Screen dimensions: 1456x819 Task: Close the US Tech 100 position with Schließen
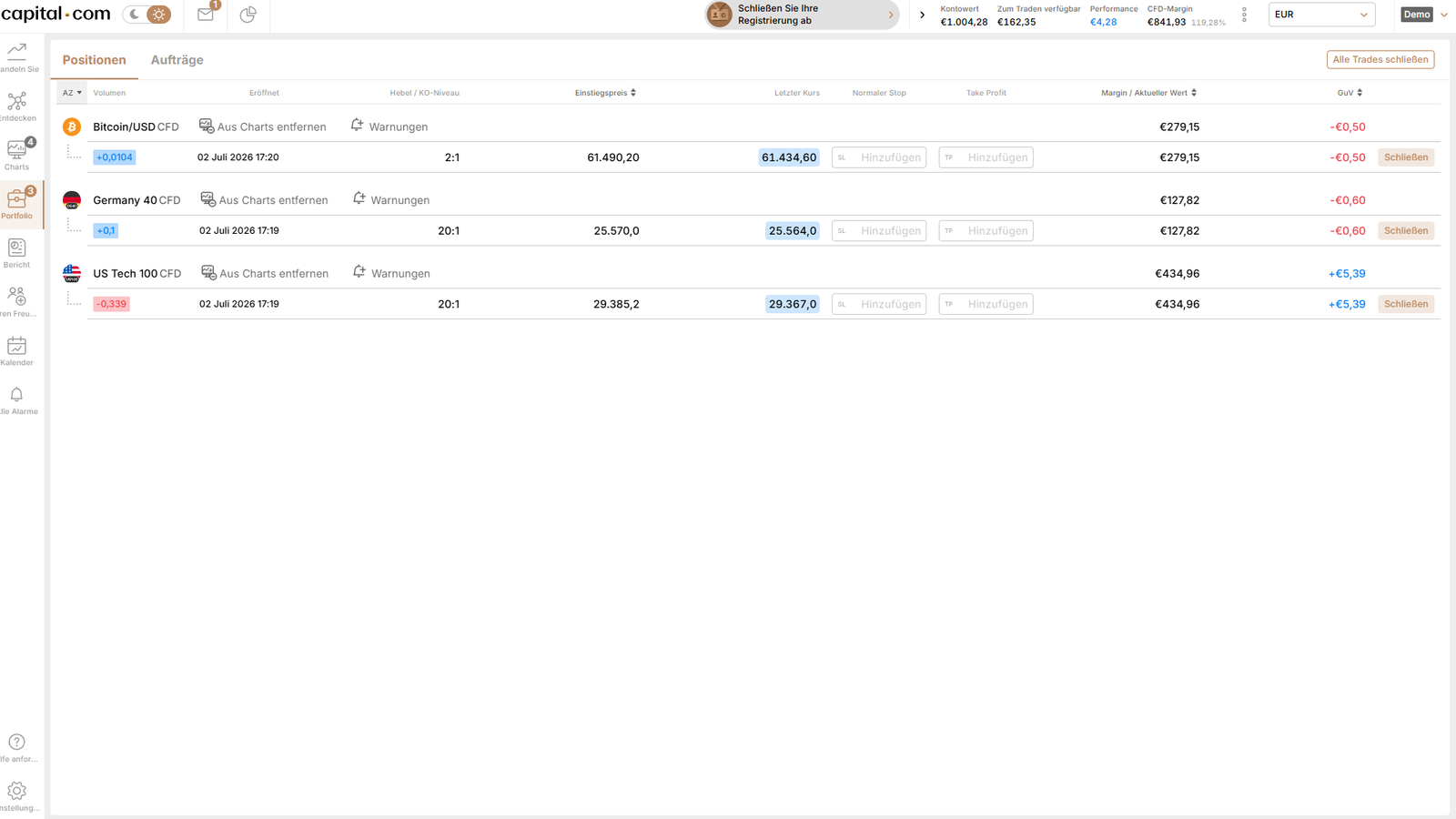coord(1406,304)
